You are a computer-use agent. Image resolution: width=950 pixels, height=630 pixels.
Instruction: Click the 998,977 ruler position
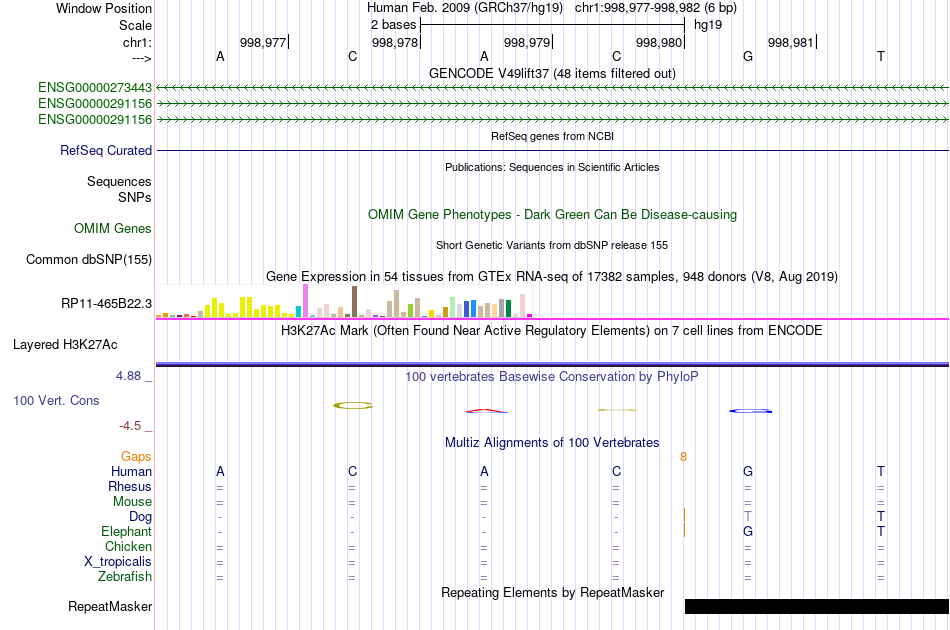point(263,42)
